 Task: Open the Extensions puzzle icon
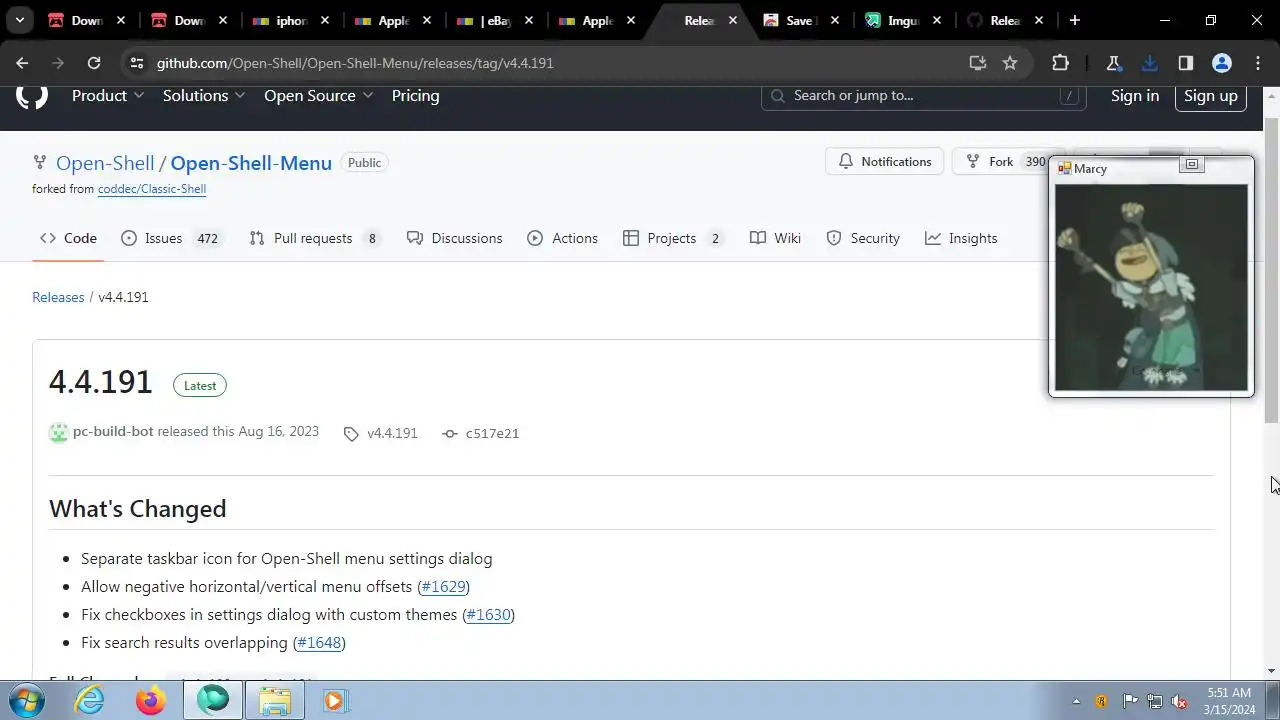click(x=1061, y=63)
